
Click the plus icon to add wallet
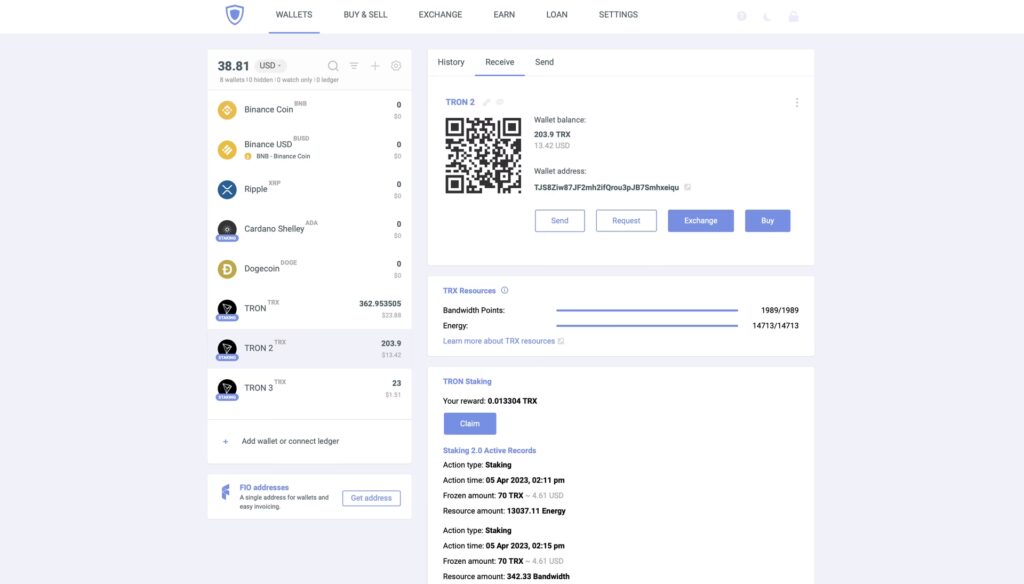click(375, 66)
